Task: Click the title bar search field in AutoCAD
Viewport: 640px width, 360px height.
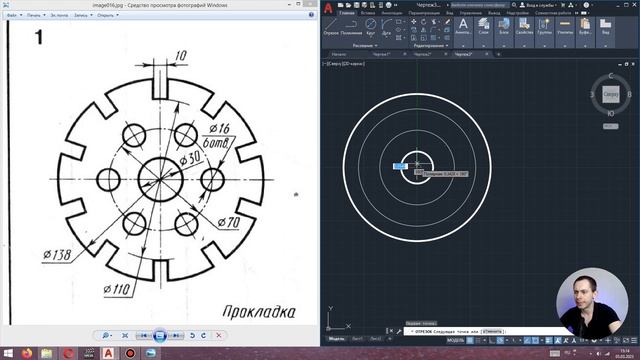Action: pos(480,5)
